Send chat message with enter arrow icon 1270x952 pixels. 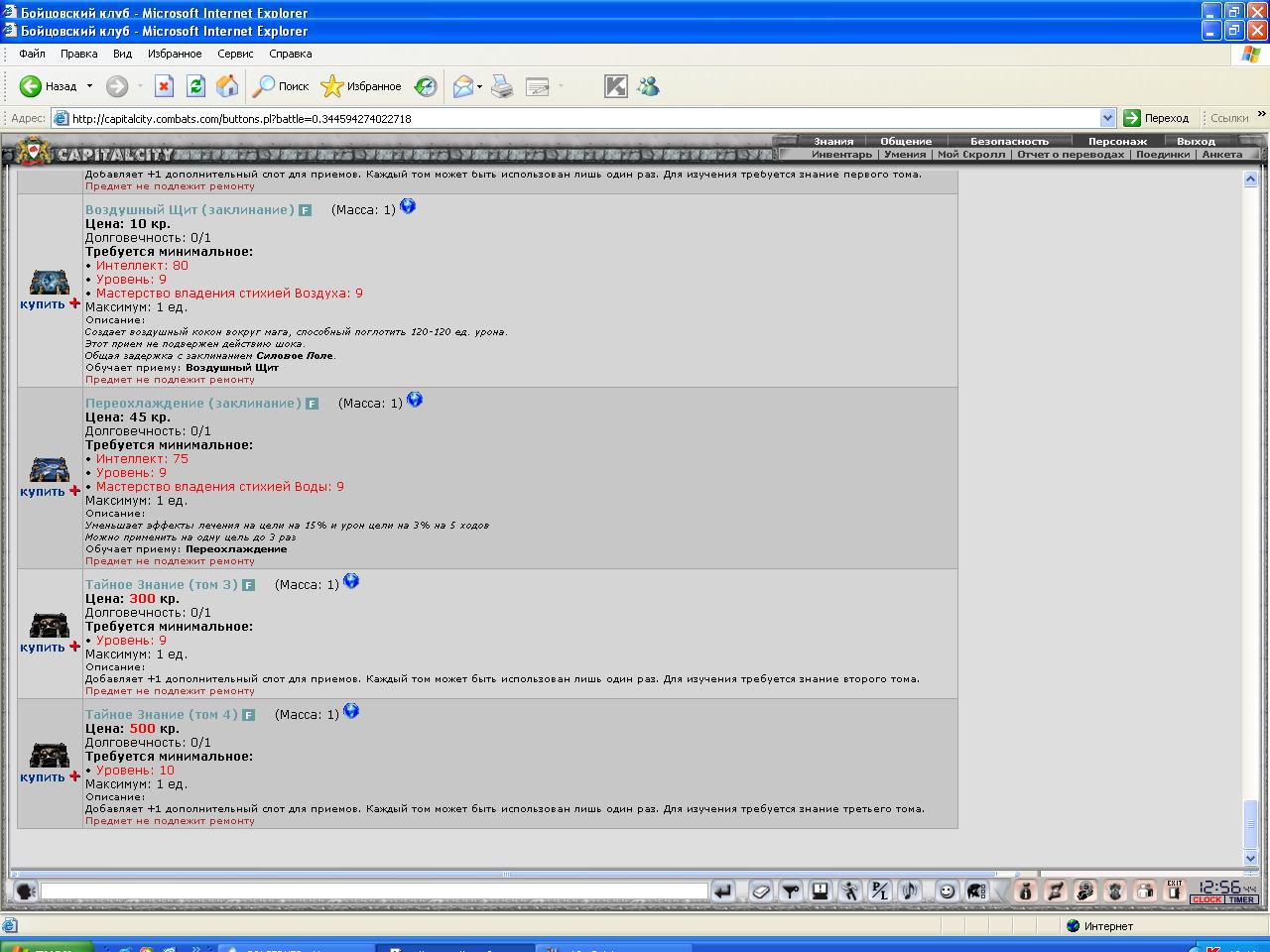[723, 891]
